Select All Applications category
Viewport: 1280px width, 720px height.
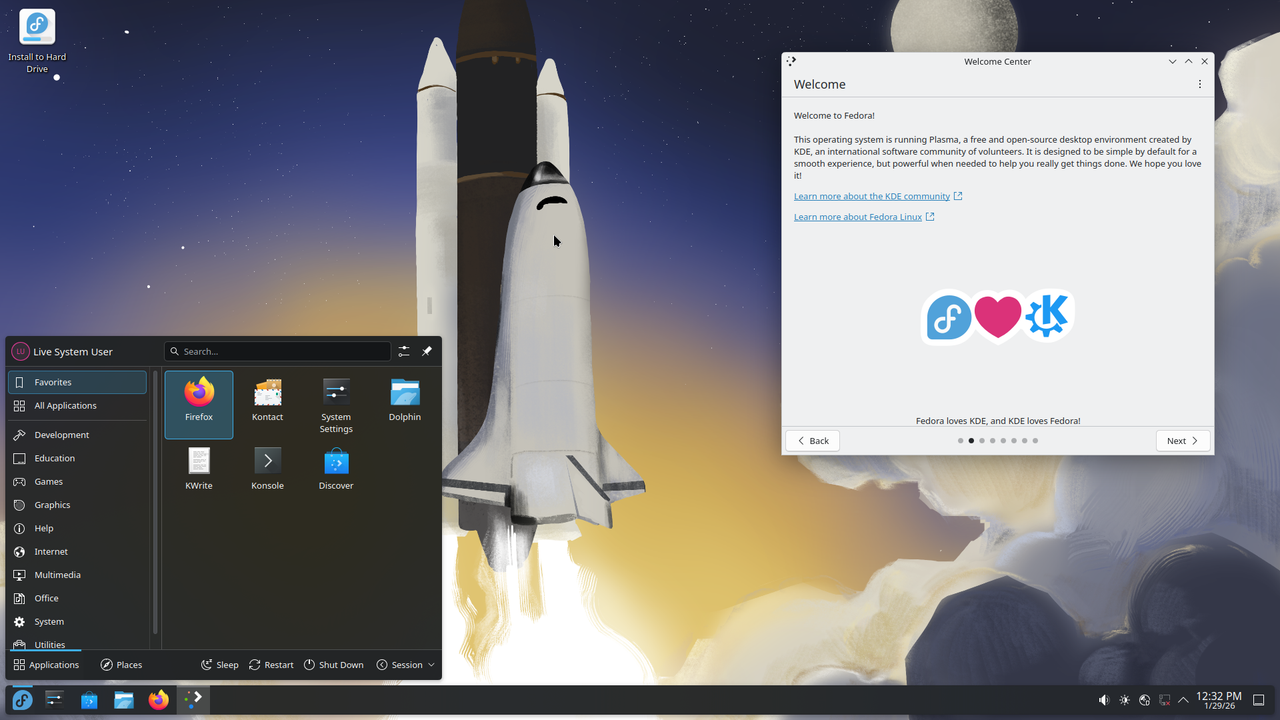pos(77,405)
